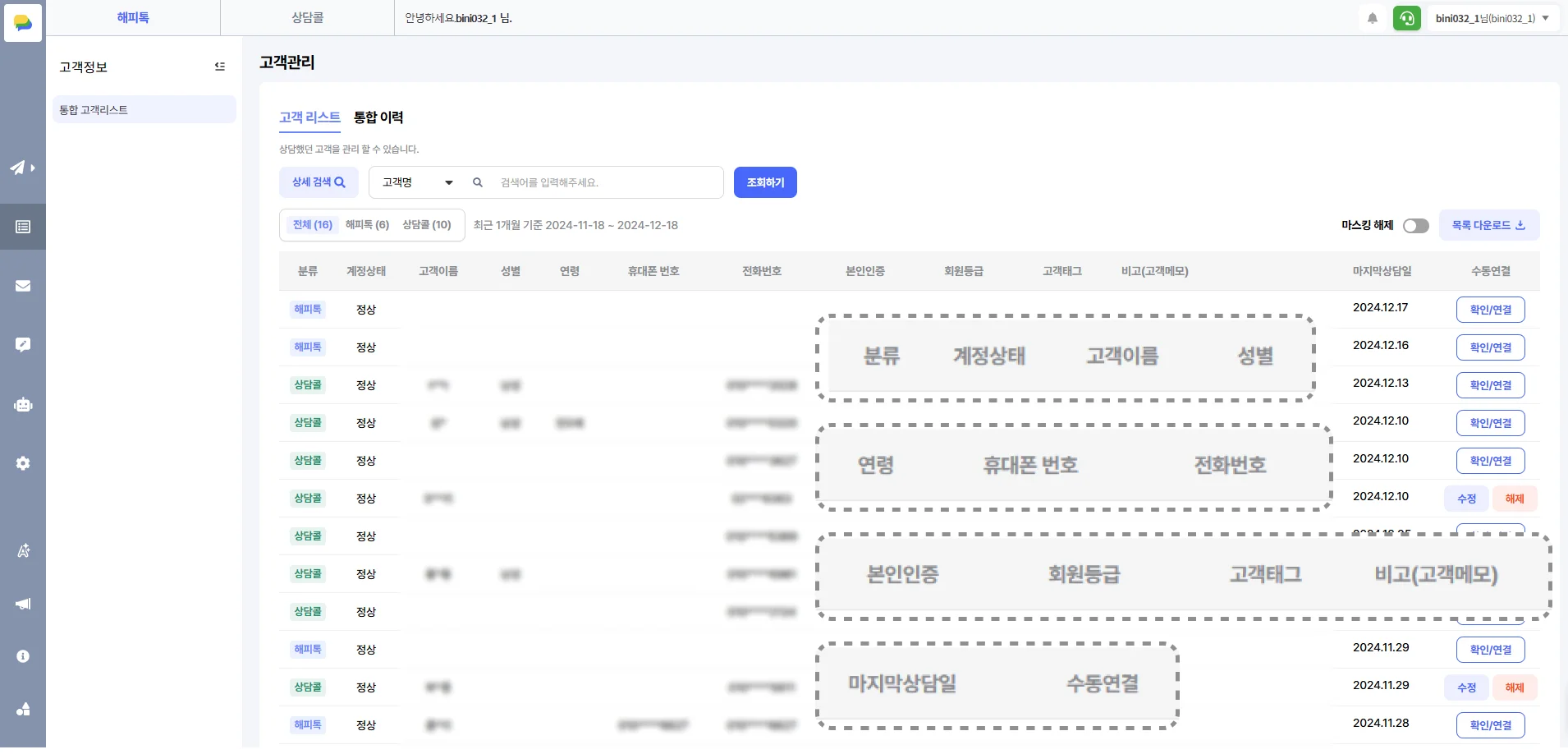This screenshot has width=1568, height=754.
Task: Open the envelope mail icon in sidebar
Action: [x=22, y=285]
